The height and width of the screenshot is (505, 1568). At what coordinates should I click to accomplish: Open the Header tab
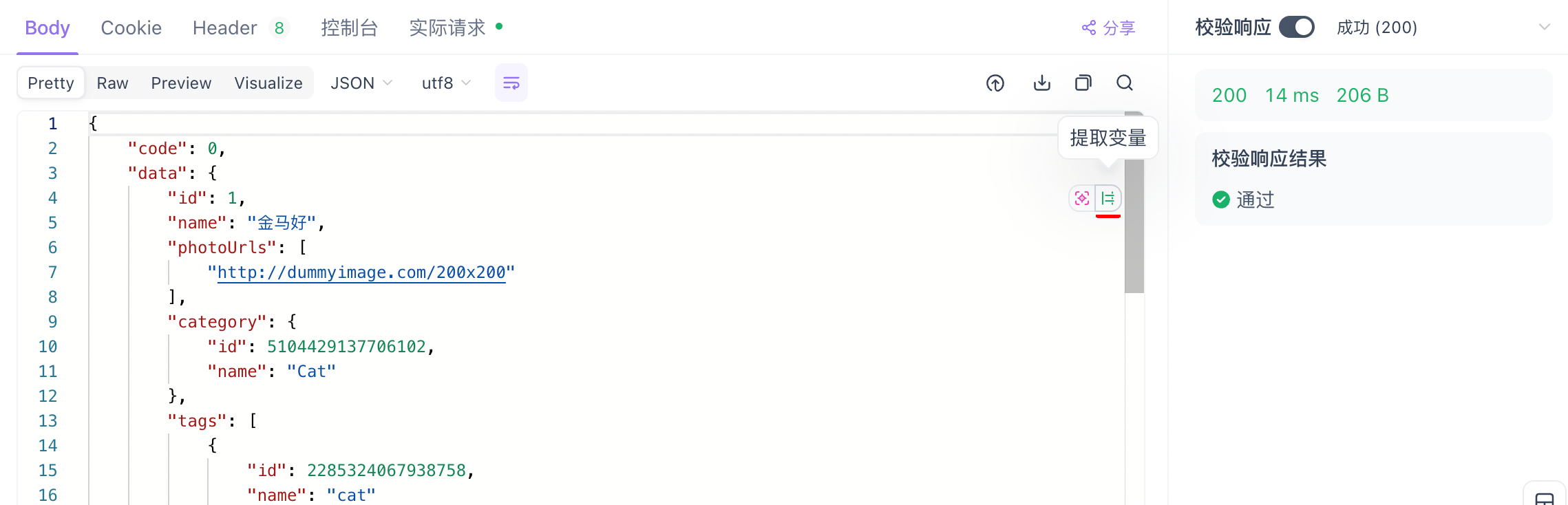click(225, 28)
